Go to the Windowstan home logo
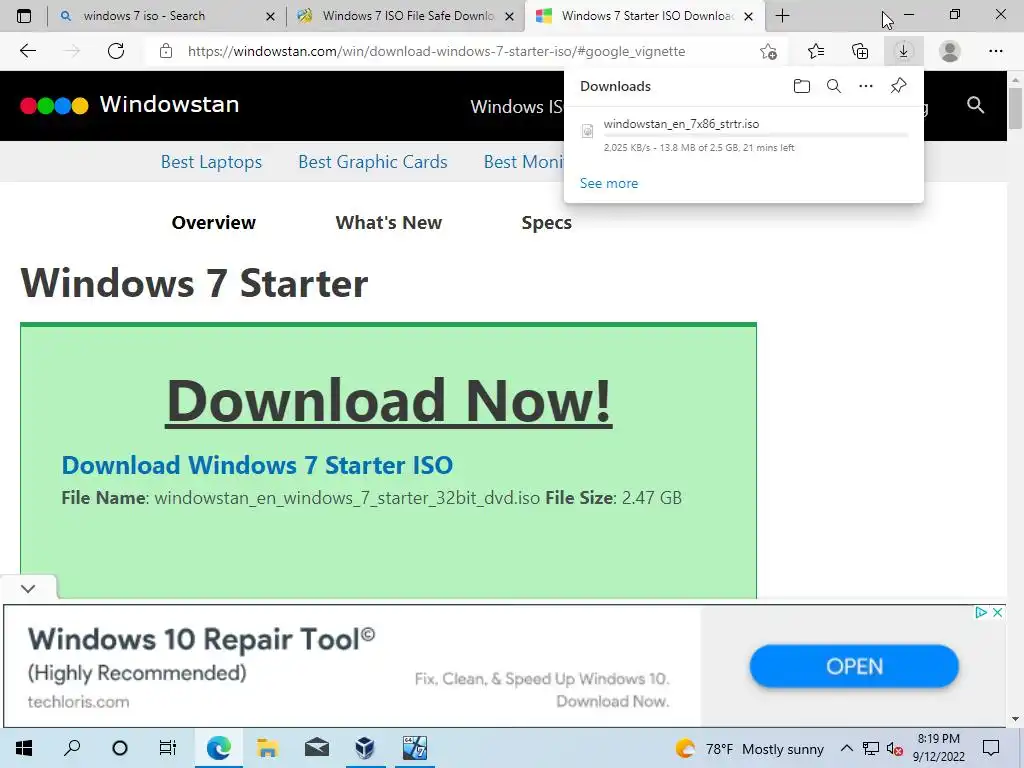The height and width of the screenshot is (768, 1024). [x=129, y=104]
